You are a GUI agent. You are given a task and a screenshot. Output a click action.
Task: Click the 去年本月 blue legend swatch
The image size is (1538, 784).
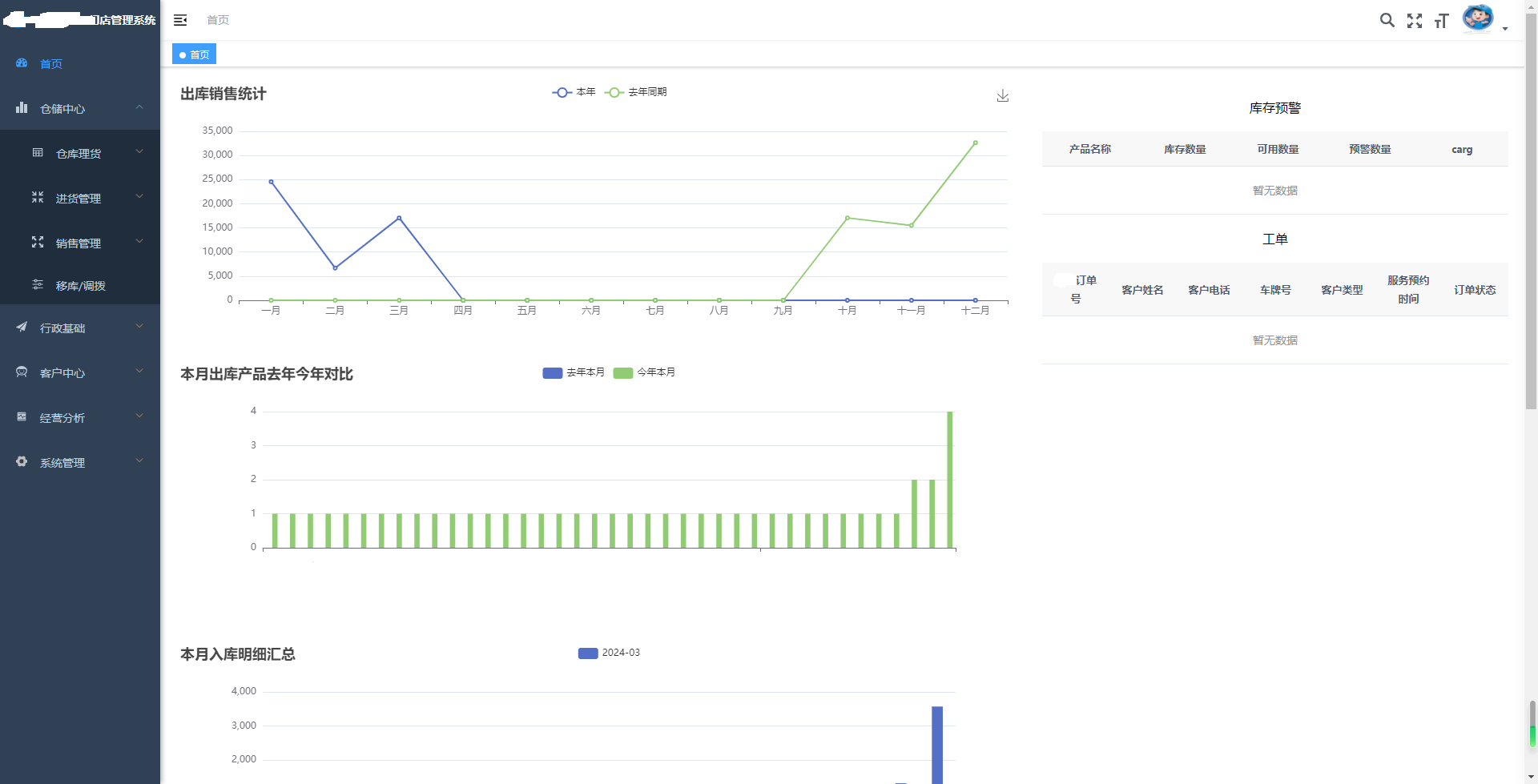[553, 373]
